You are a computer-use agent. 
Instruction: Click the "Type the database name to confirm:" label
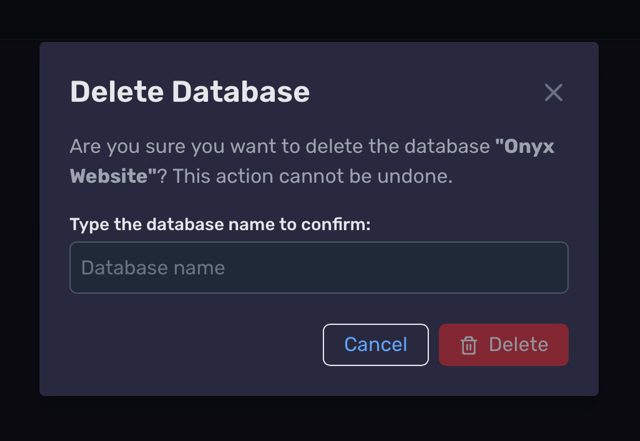click(x=220, y=225)
